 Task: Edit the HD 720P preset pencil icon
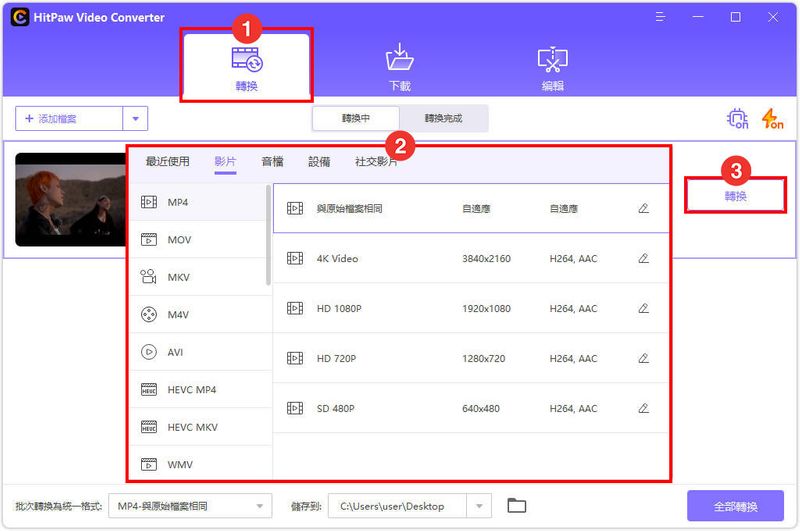[x=643, y=358]
